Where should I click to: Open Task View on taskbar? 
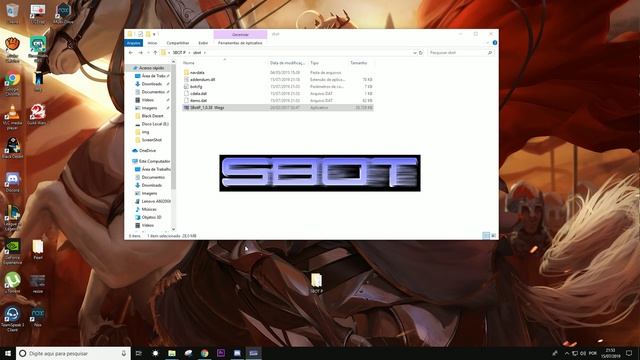click(x=139, y=353)
